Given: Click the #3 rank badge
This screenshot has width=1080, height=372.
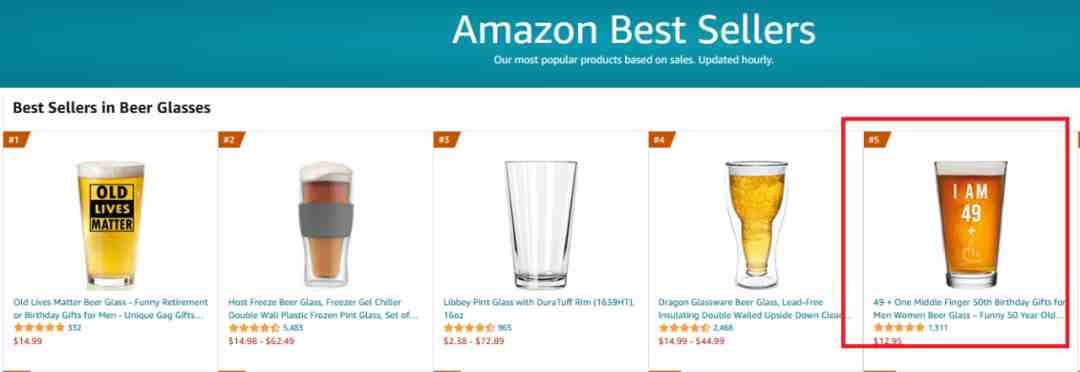Looking at the screenshot, I should coord(445,140).
